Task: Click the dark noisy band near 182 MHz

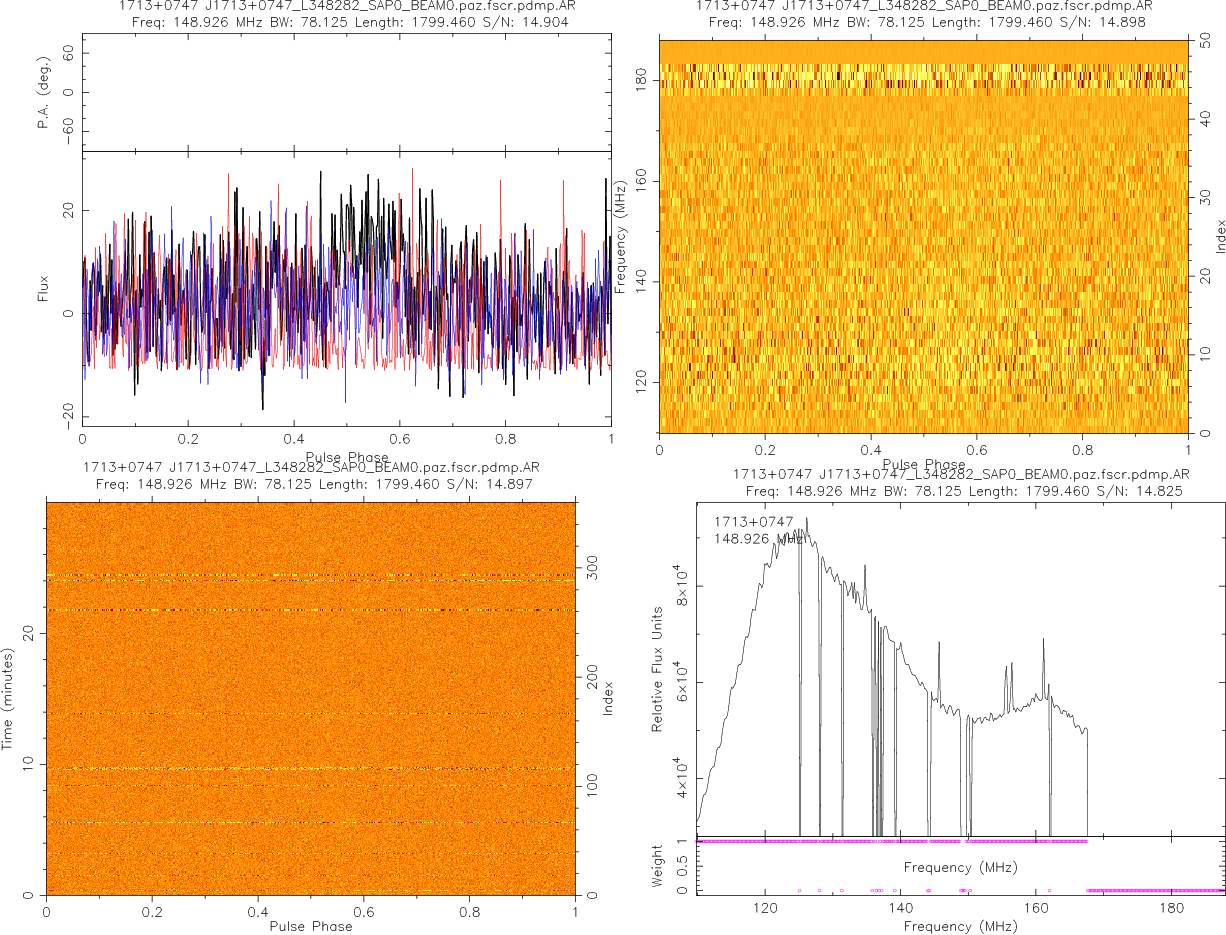Action: pyautogui.click(x=922, y=75)
